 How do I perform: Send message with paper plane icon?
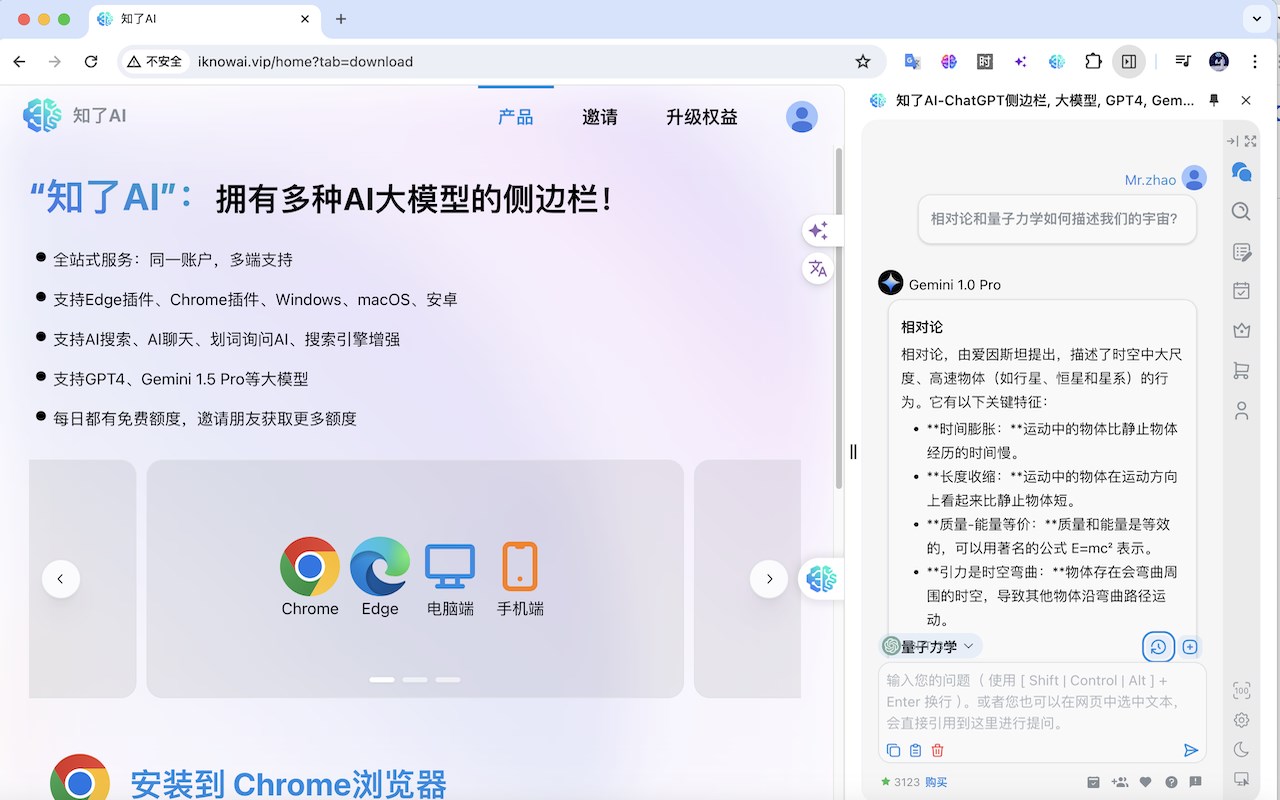tap(1190, 750)
